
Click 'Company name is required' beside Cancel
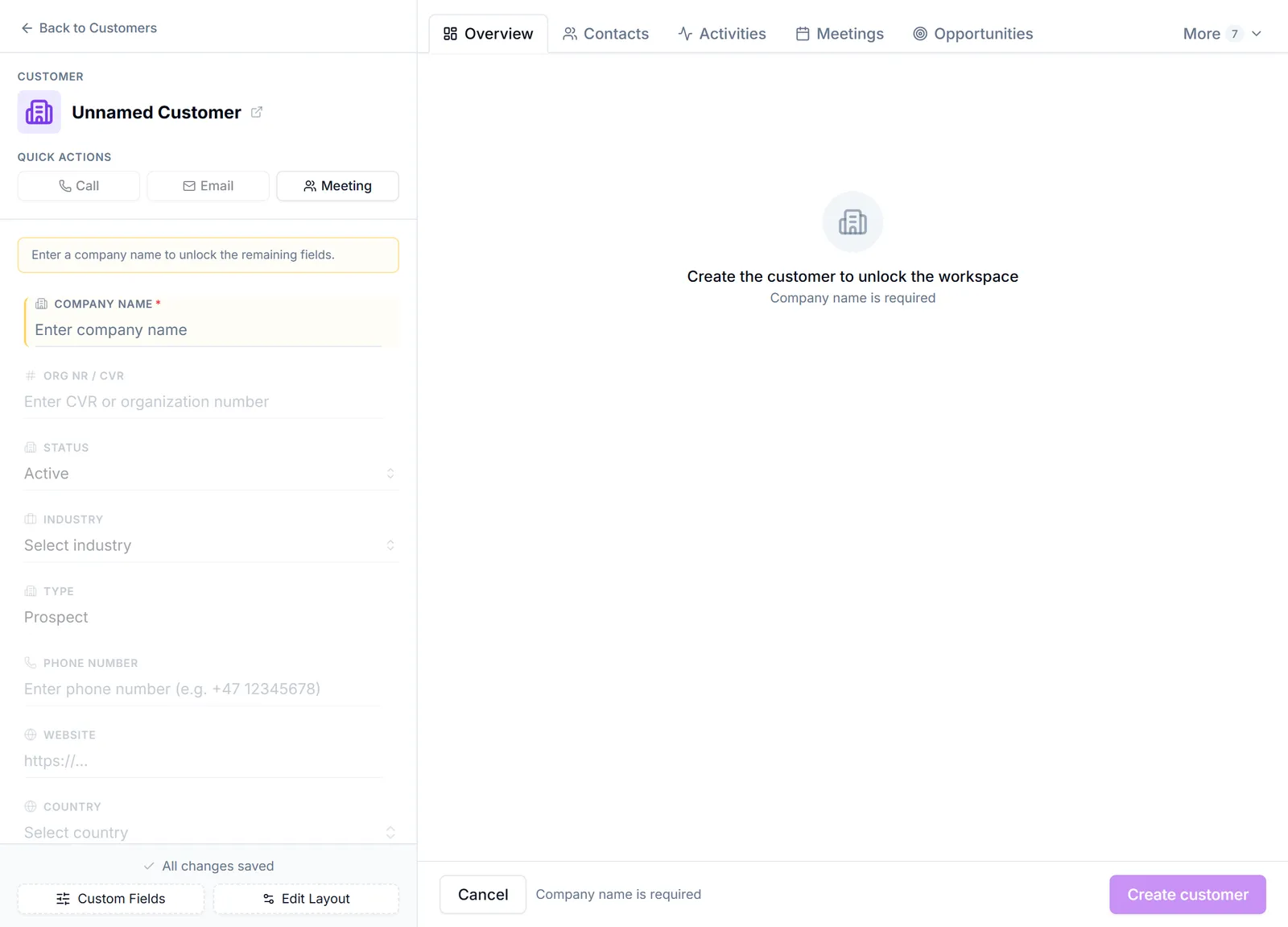618,895
